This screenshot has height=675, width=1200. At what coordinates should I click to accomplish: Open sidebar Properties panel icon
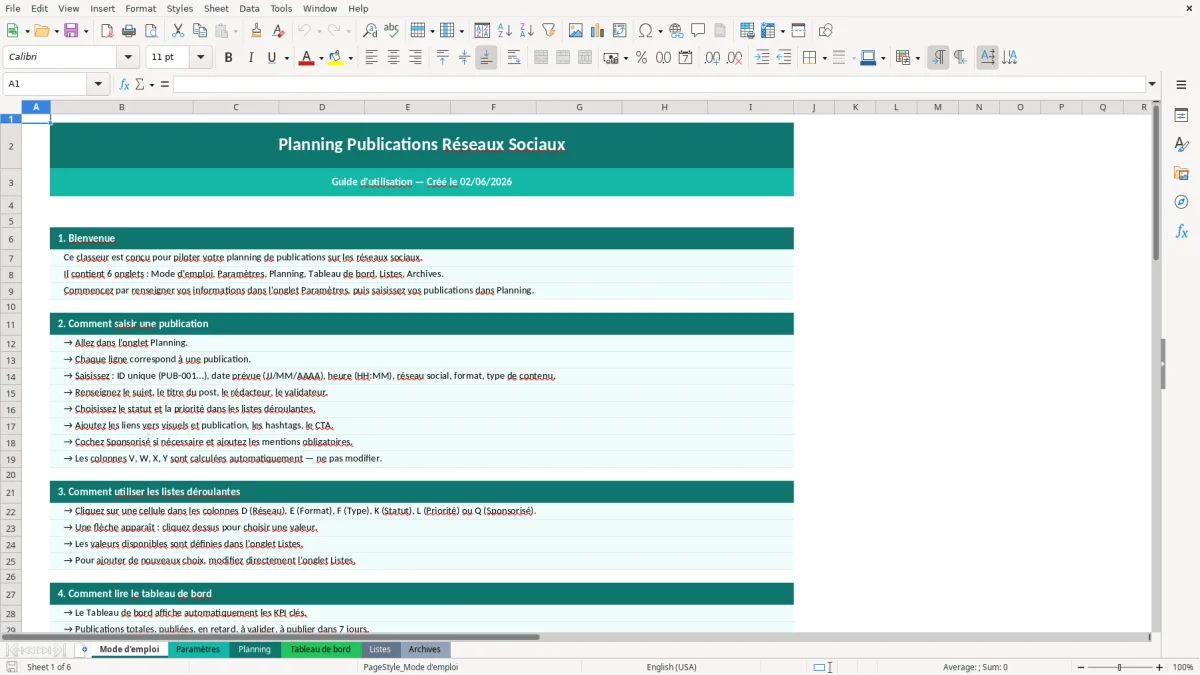click(x=1181, y=116)
